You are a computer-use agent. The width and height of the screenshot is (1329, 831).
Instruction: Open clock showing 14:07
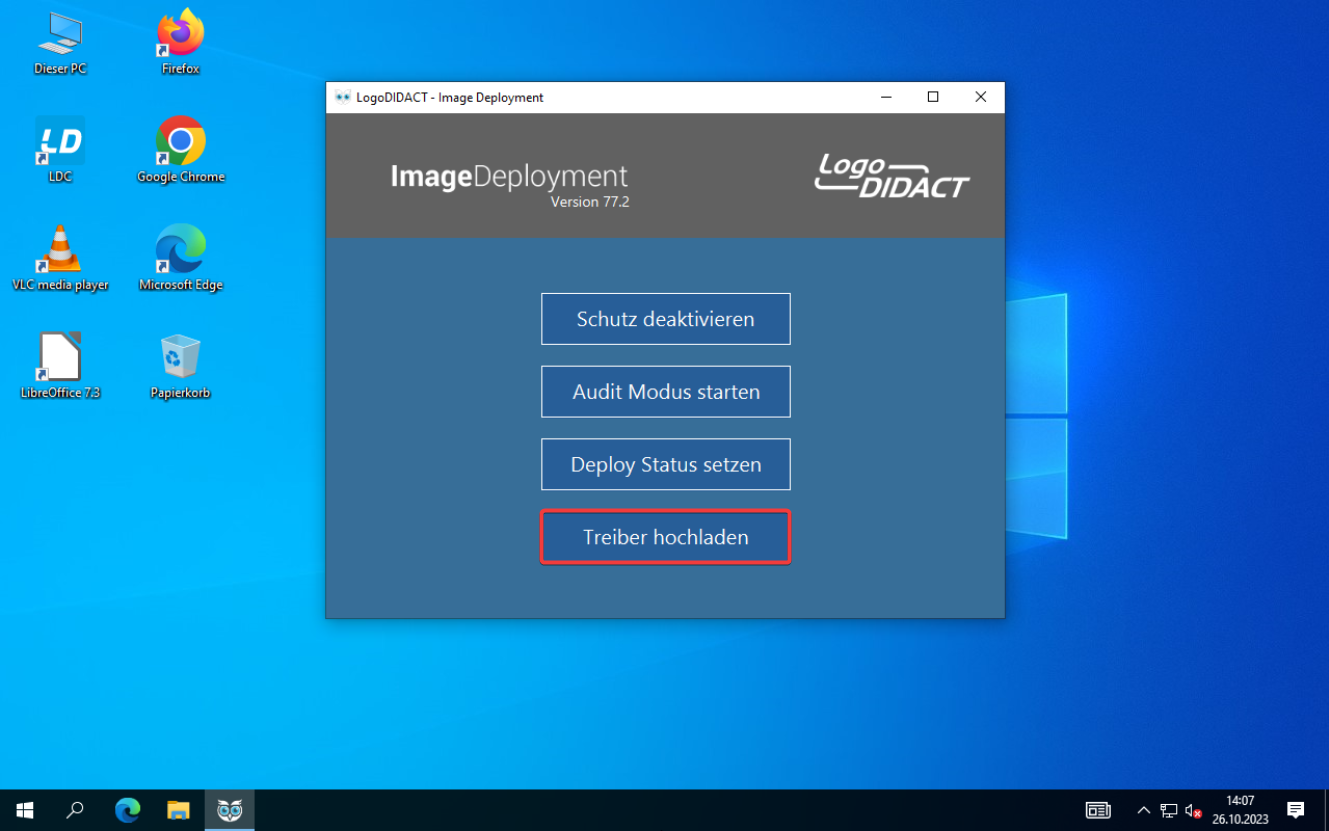pyautogui.click(x=1240, y=810)
